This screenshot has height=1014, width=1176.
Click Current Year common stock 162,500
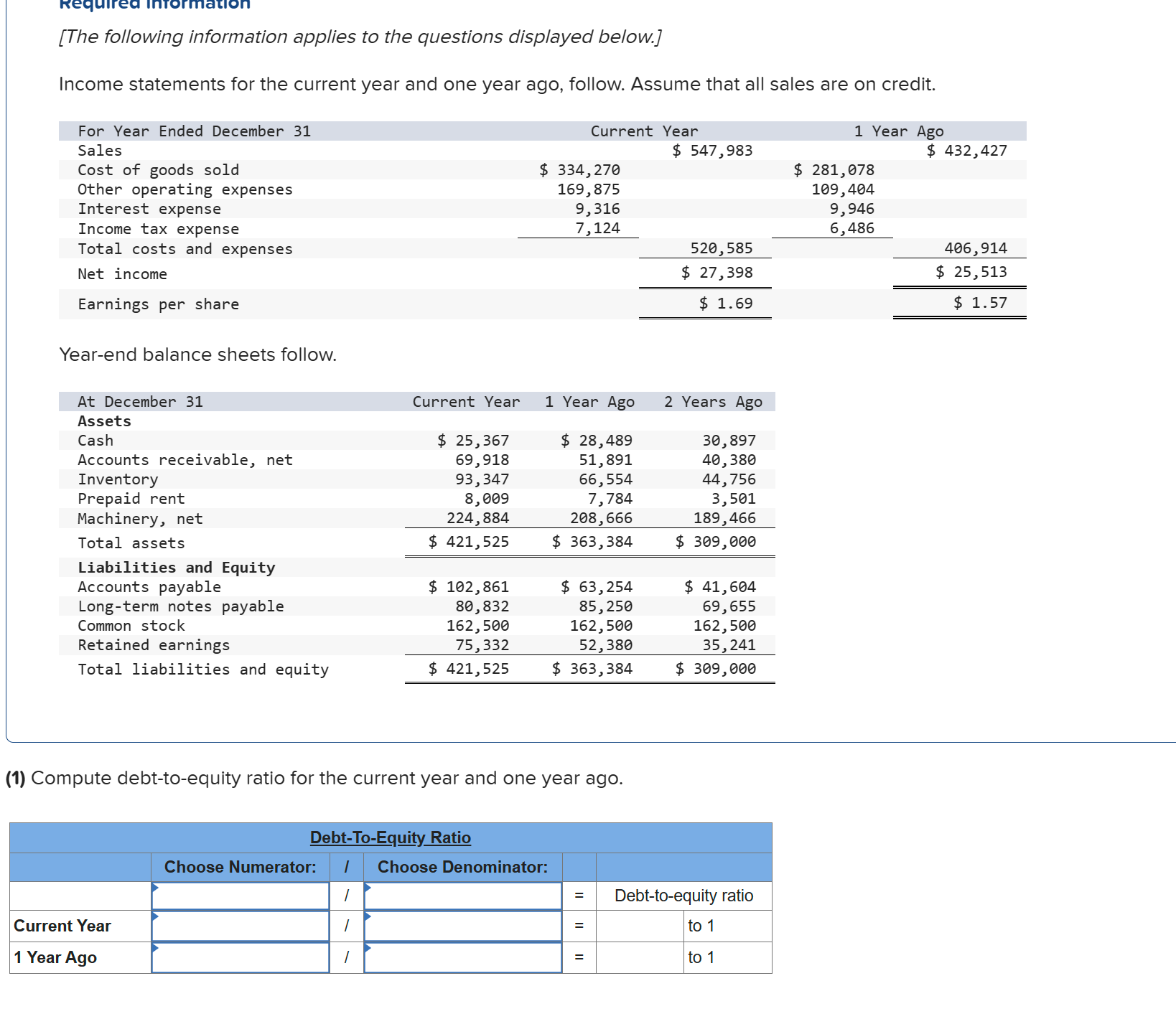click(477, 626)
